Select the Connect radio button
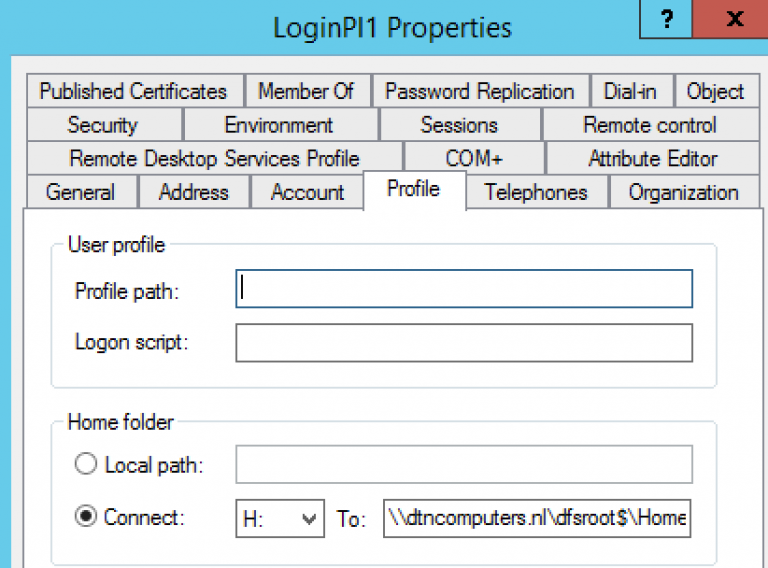The width and height of the screenshot is (768, 568). [x=87, y=518]
